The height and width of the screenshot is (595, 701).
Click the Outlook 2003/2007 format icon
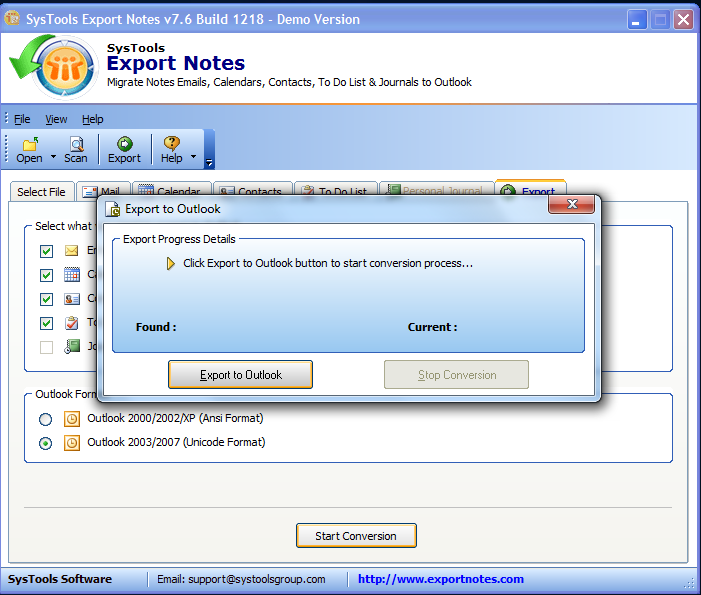72,443
